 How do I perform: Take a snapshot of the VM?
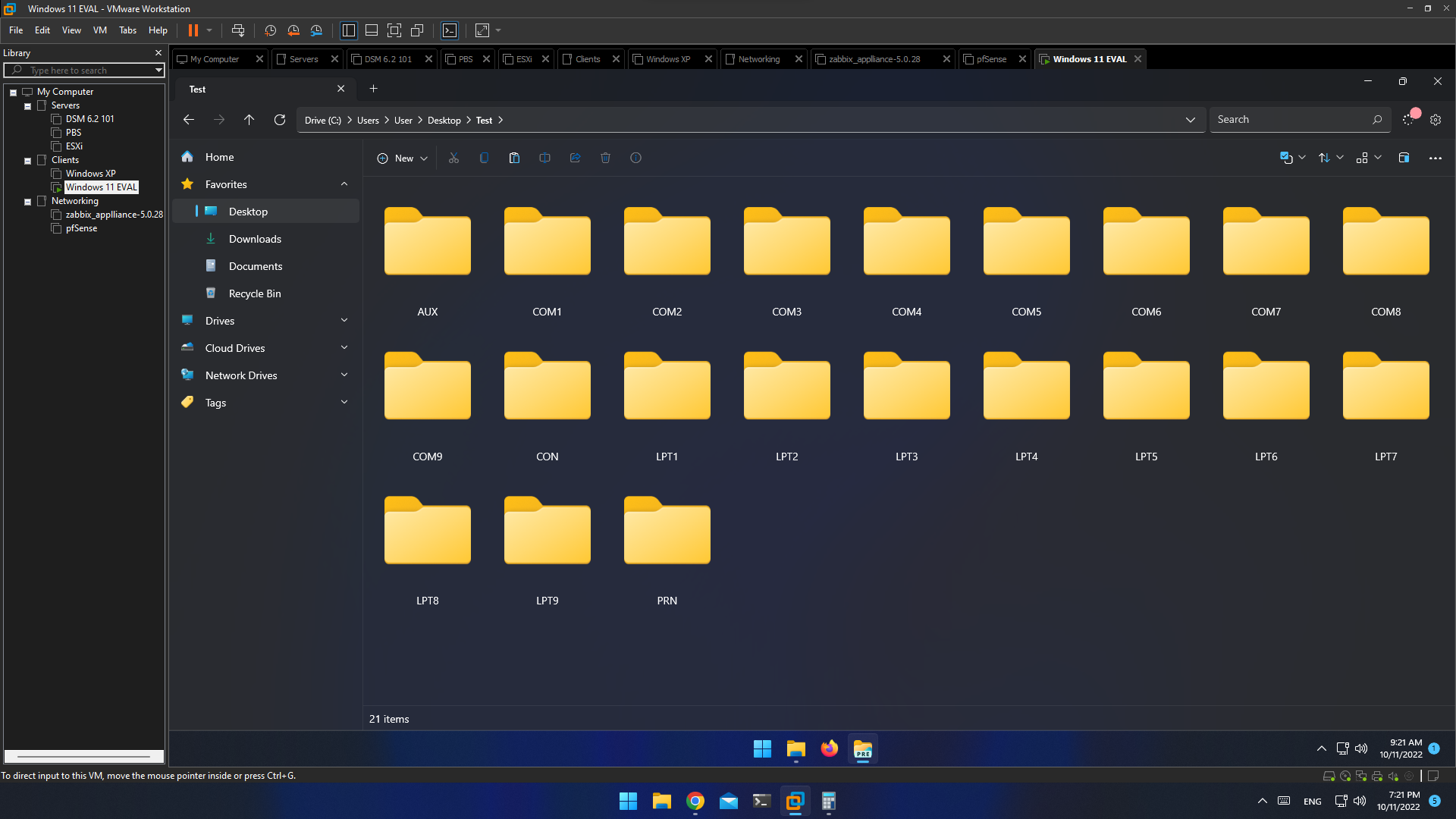[x=270, y=30]
